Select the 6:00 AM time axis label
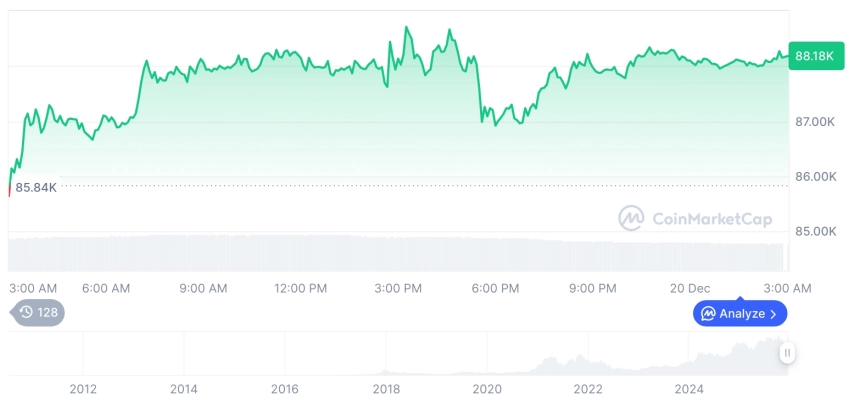Screen dimensions: 860x401 [106, 288]
